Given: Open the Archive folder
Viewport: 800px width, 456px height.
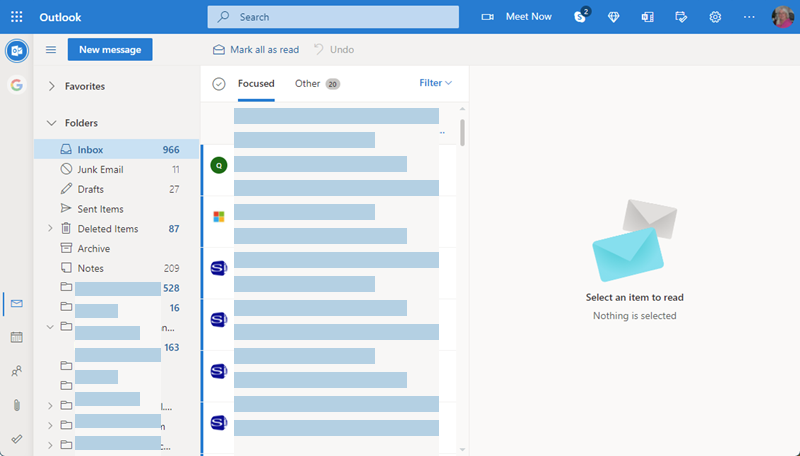Looking at the screenshot, I should [x=116, y=248].
